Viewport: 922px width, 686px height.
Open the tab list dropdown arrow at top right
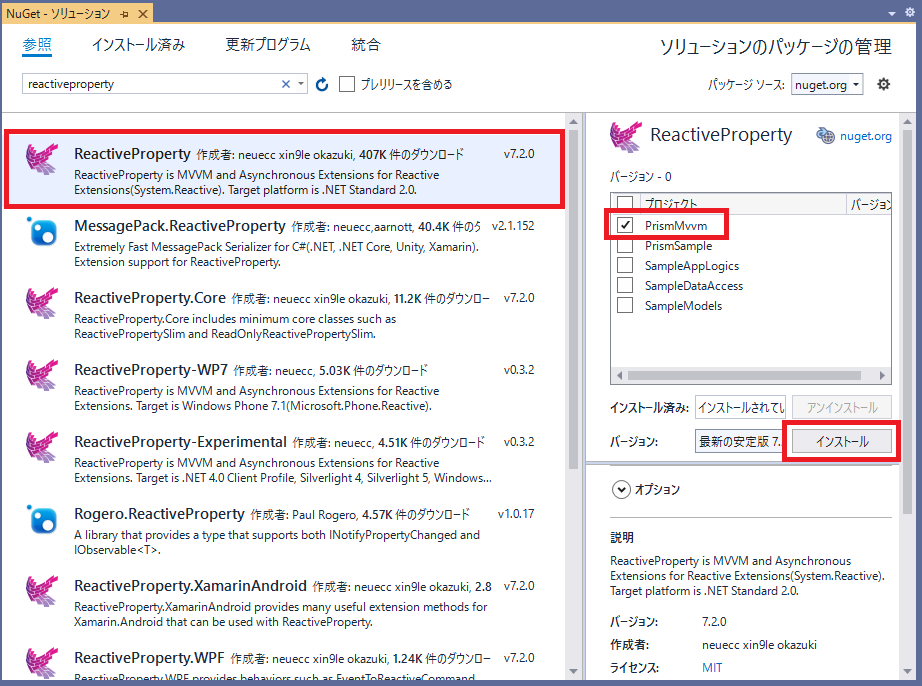click(x=892, y=13)
